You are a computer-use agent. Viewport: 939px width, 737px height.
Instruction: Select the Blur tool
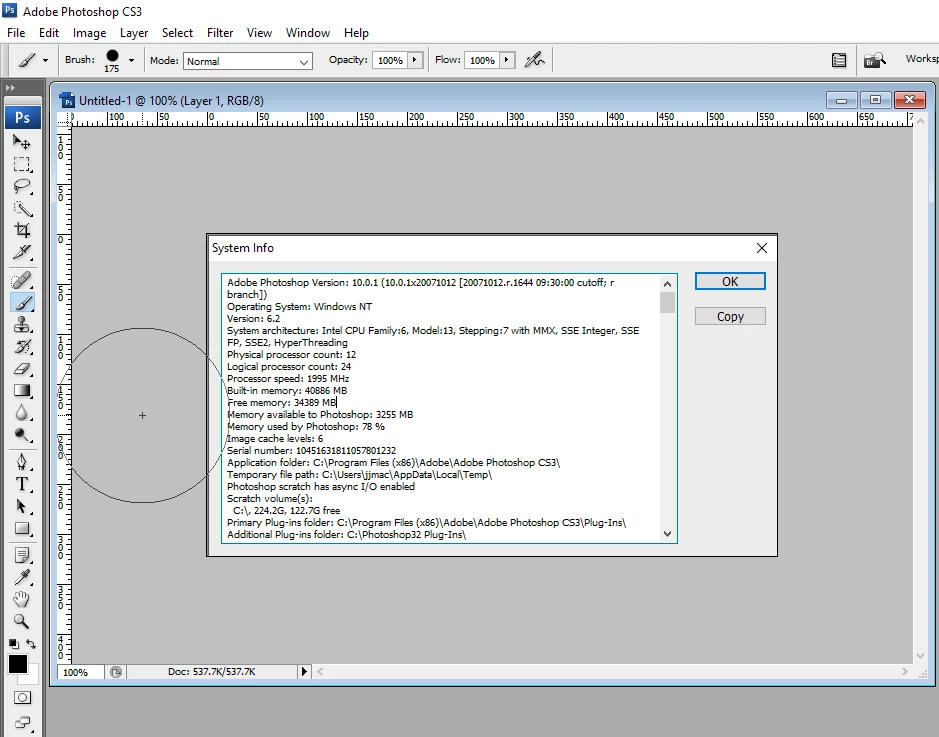point(22,413)
